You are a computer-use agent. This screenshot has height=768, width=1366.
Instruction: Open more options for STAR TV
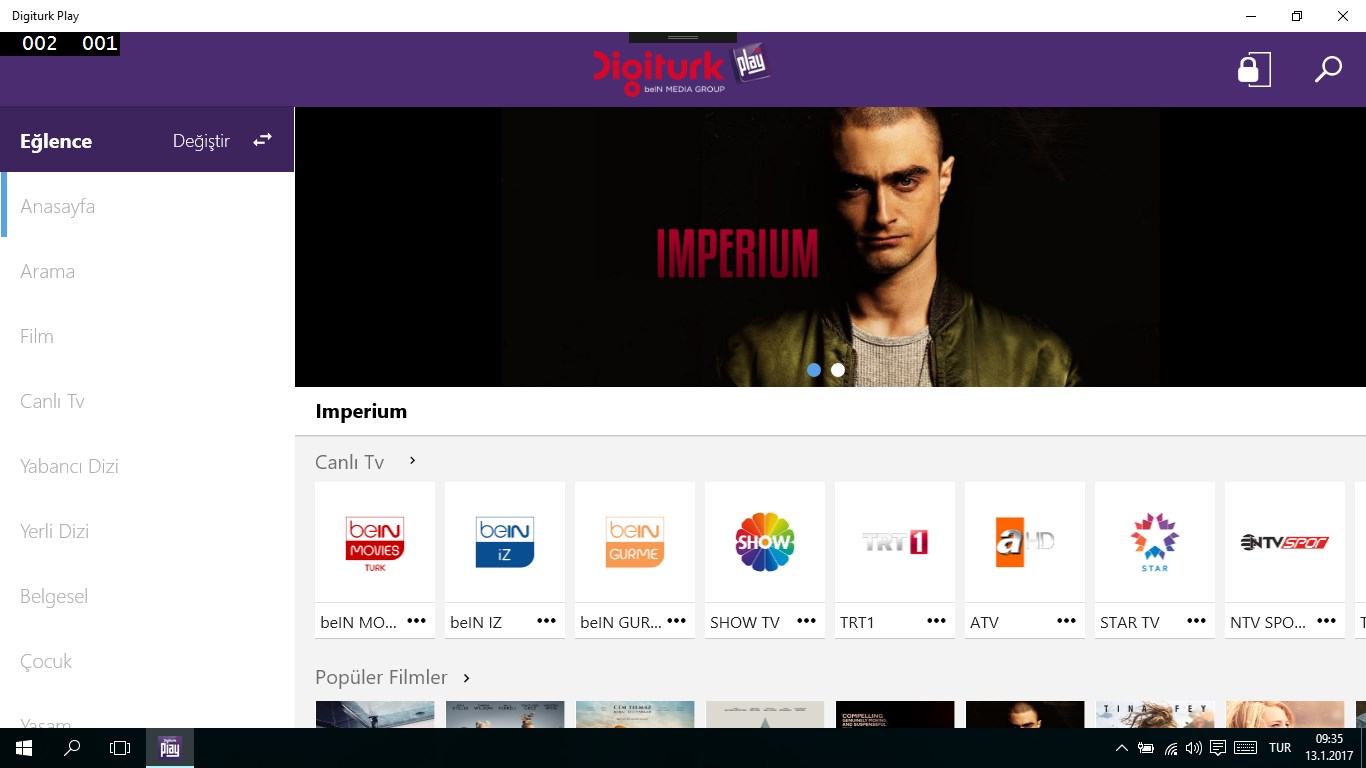click(x=1196, y=621)
